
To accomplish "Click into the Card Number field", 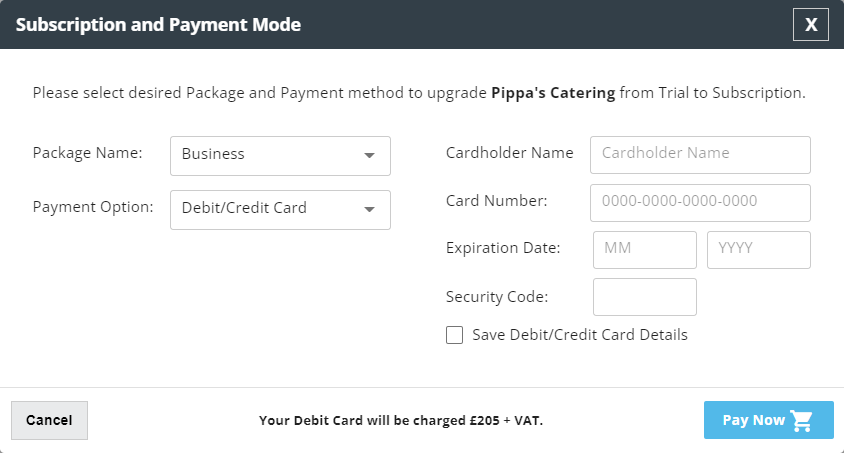I will (x=700, y=203).
